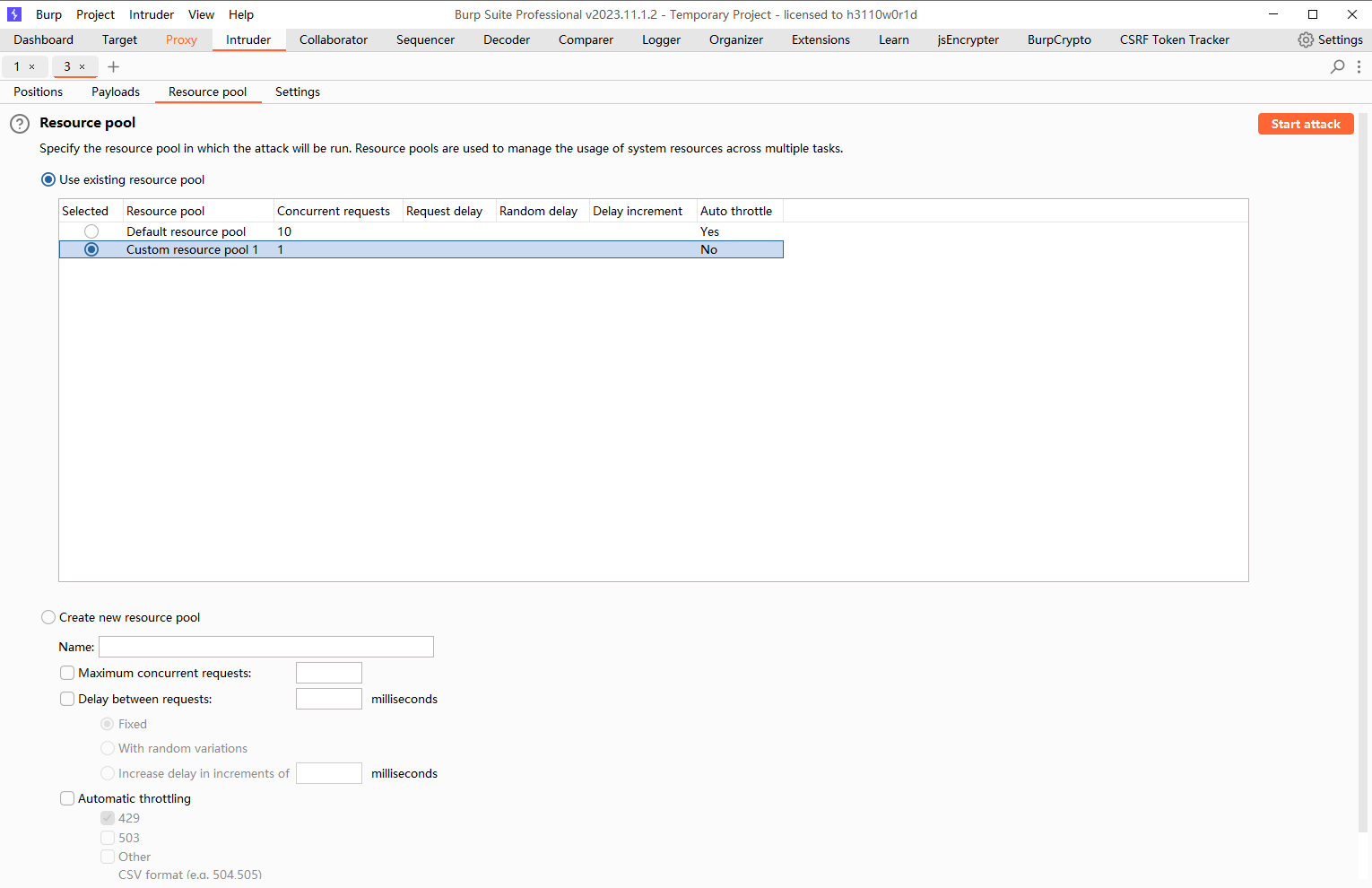
Task: Toggle the Other status code checkbox
Action: point(108,857)
